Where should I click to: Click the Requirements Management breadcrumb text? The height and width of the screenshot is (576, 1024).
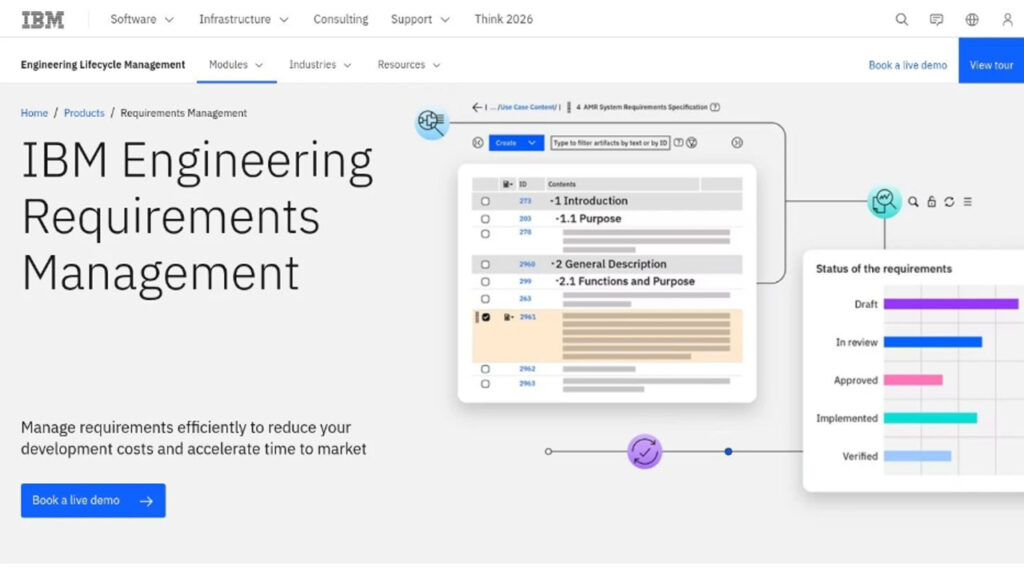pos(184,113)
